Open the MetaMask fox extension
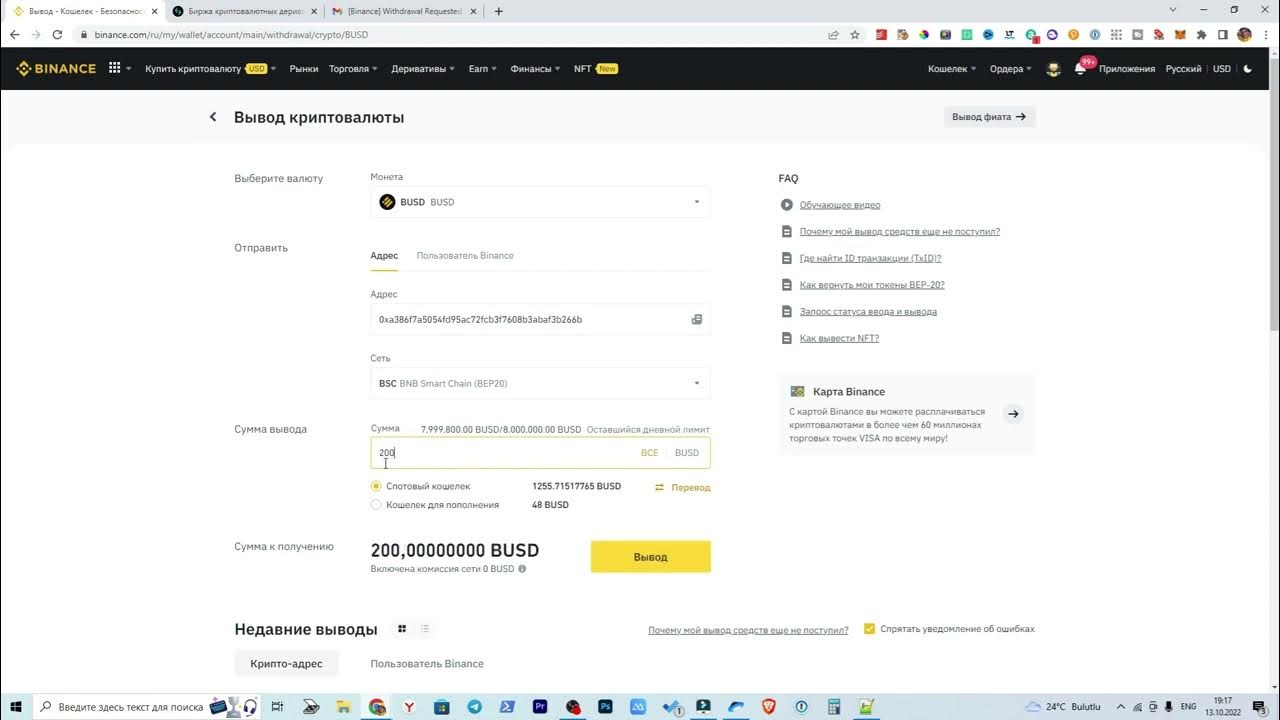Screen dimensions: 1280x720 1180,34
